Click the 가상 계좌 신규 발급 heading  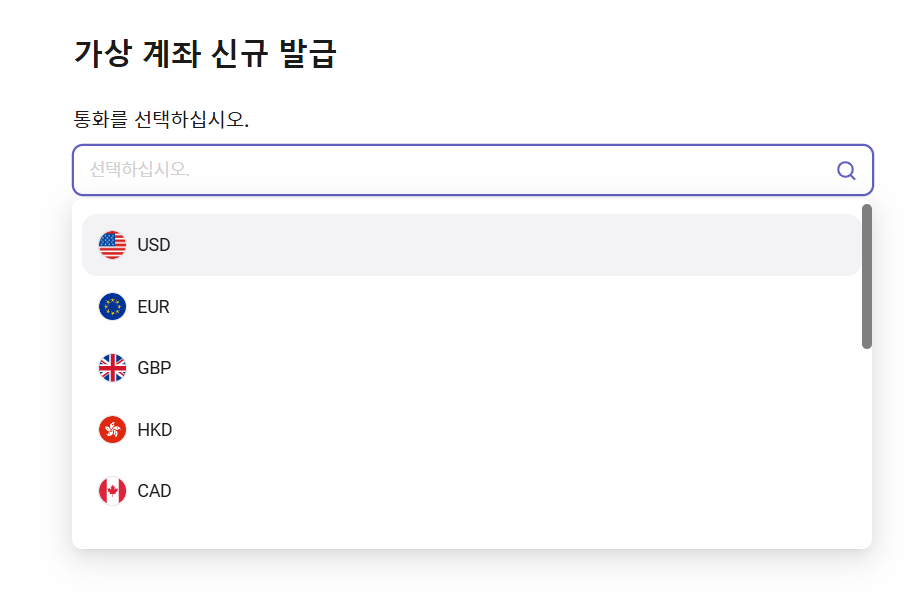point(205,54)
